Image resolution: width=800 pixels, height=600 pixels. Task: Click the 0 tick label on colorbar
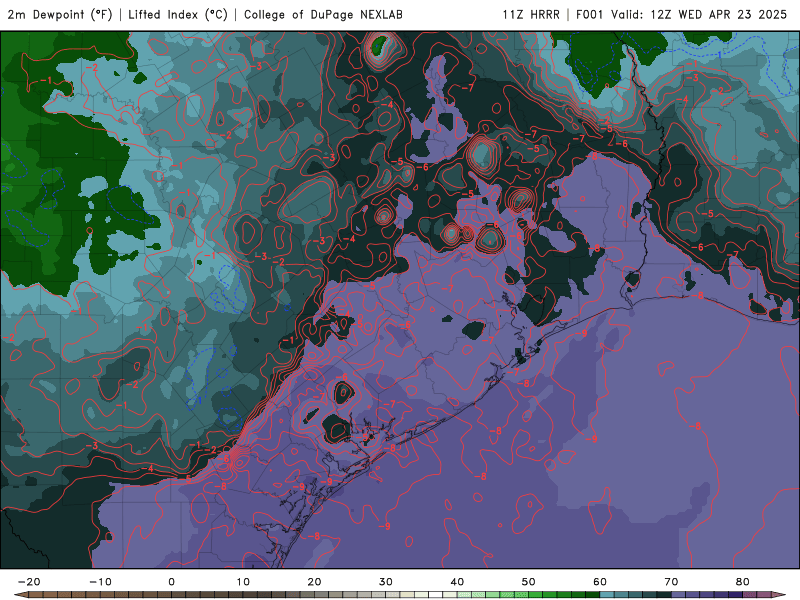[x=171, y=582]
